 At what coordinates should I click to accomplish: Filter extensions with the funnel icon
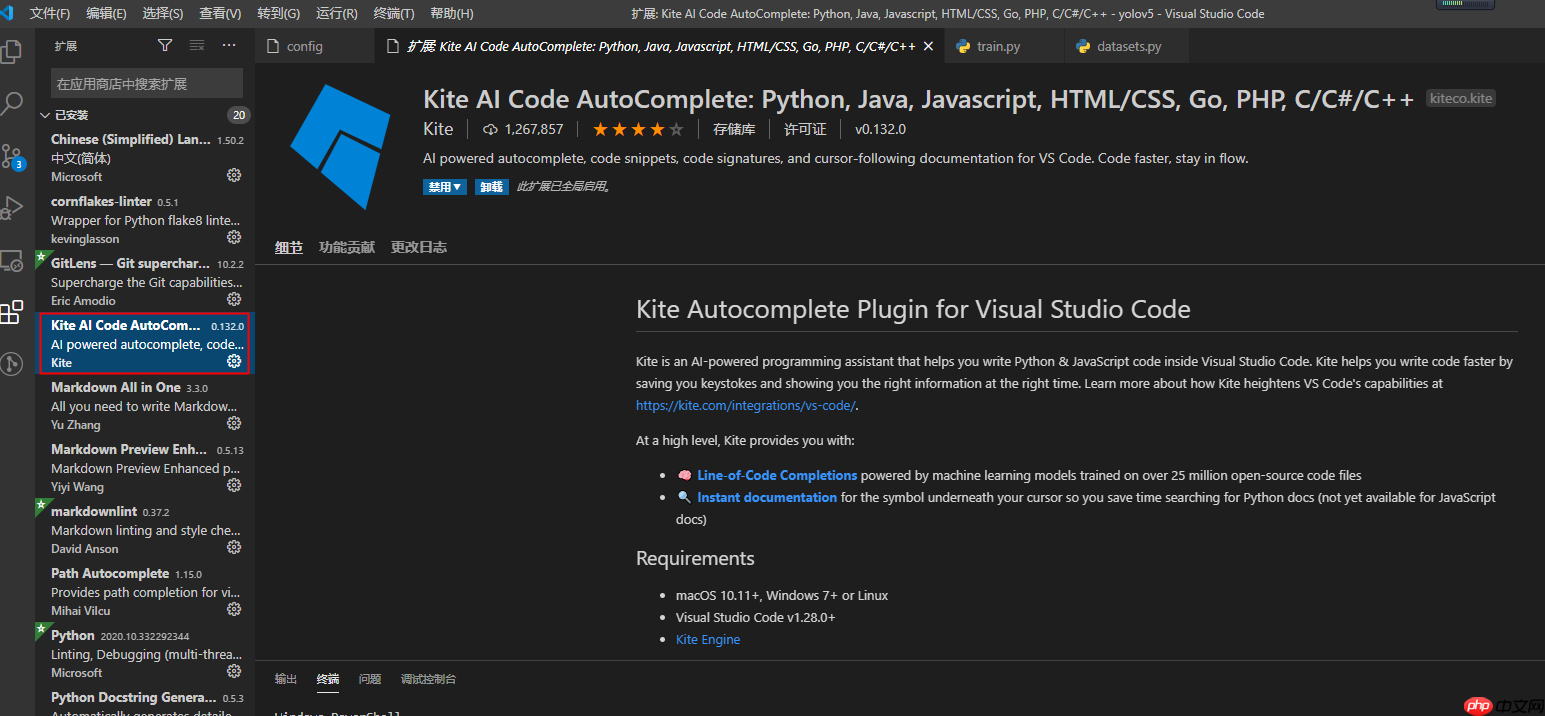coord(165,45)
